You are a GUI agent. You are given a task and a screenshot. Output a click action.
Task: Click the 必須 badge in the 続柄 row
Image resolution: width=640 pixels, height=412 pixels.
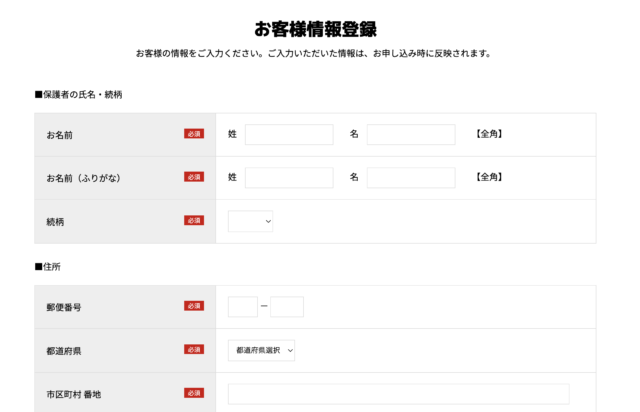coord(194,221)
